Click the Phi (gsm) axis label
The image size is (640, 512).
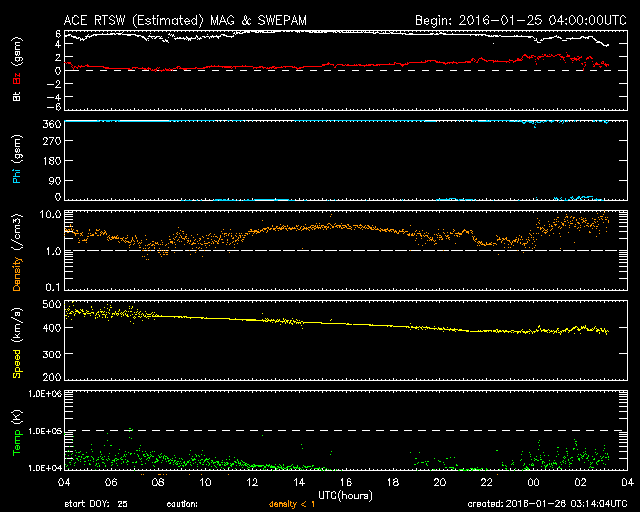click(x=16, y=158)
